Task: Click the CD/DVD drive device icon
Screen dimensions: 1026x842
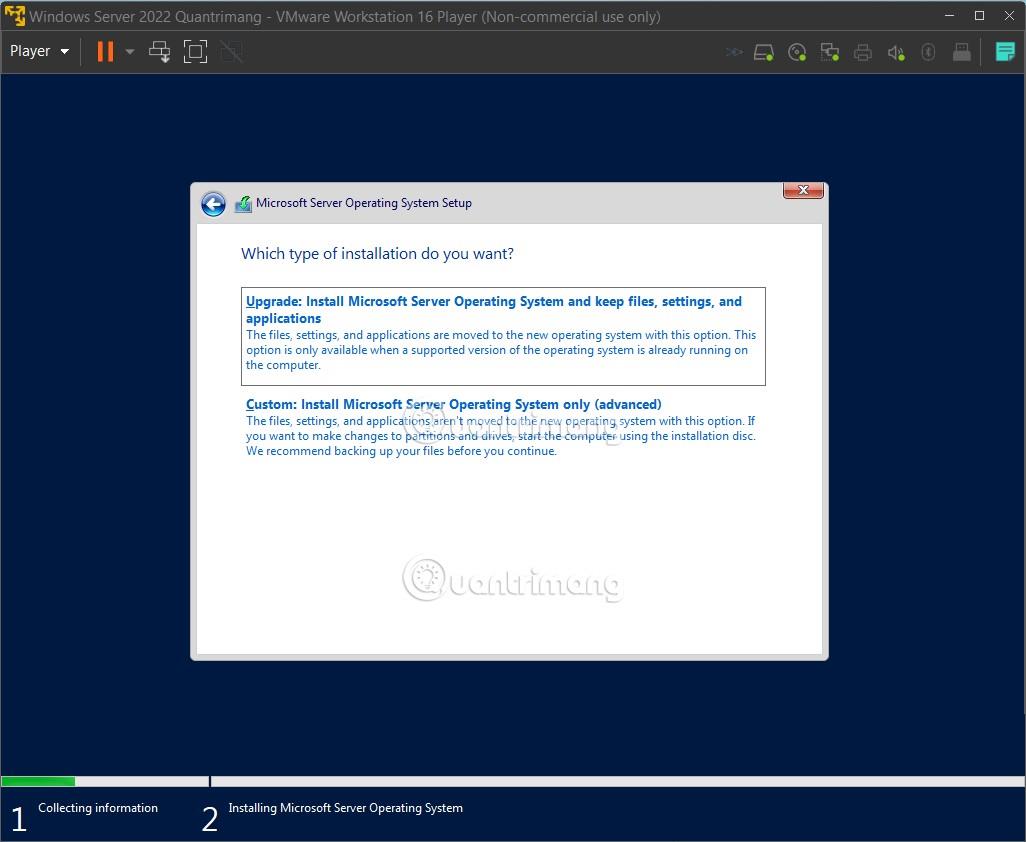Action: click(x=797, y=52)
